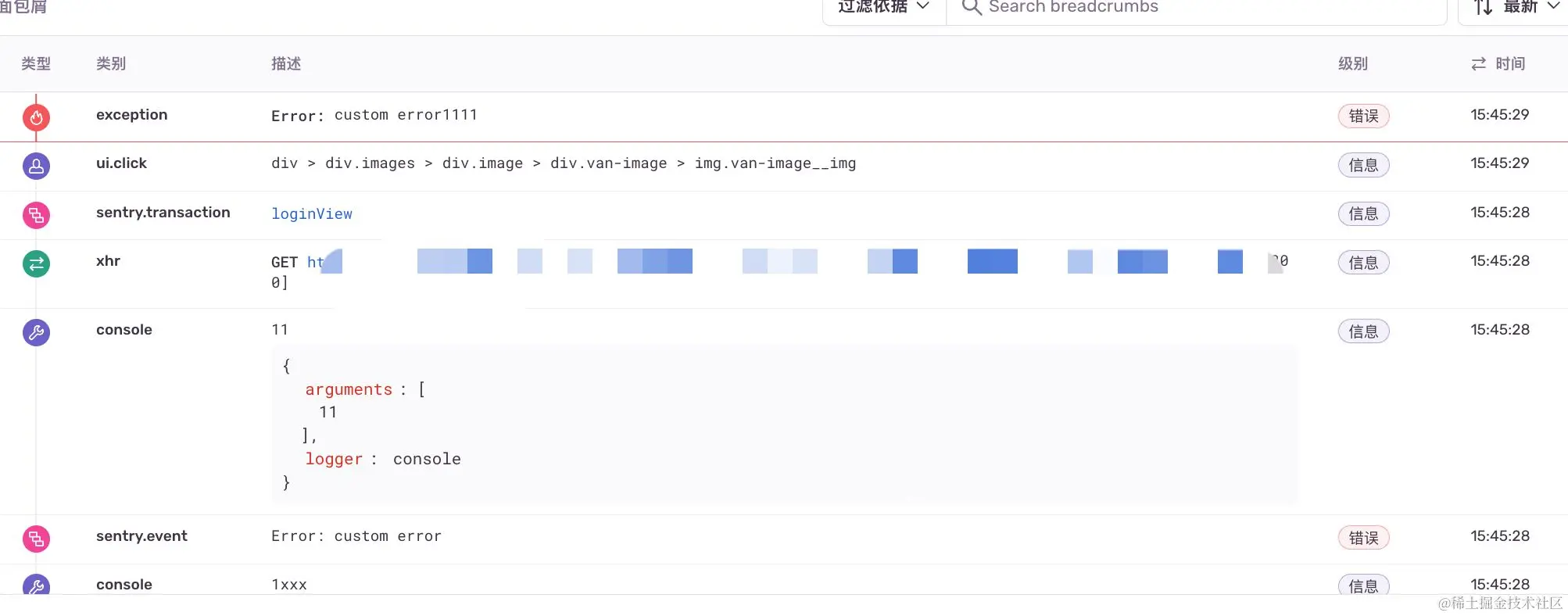
Task: Click the wrench icon beside console 11
Action: point(36,332)
